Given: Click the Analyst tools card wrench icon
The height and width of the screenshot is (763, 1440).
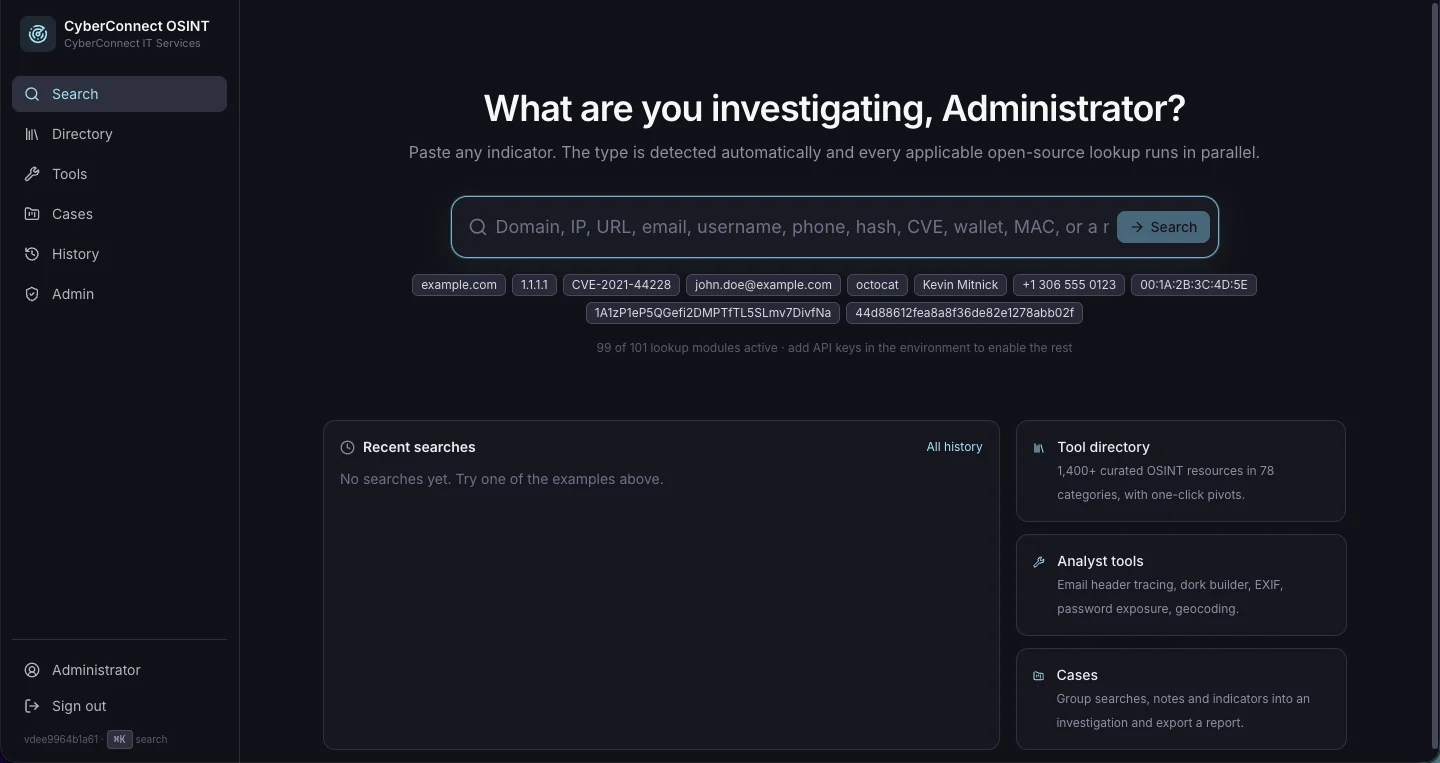Looking at the screenshot, I should pyautogui.click(x=1039, y=562).
